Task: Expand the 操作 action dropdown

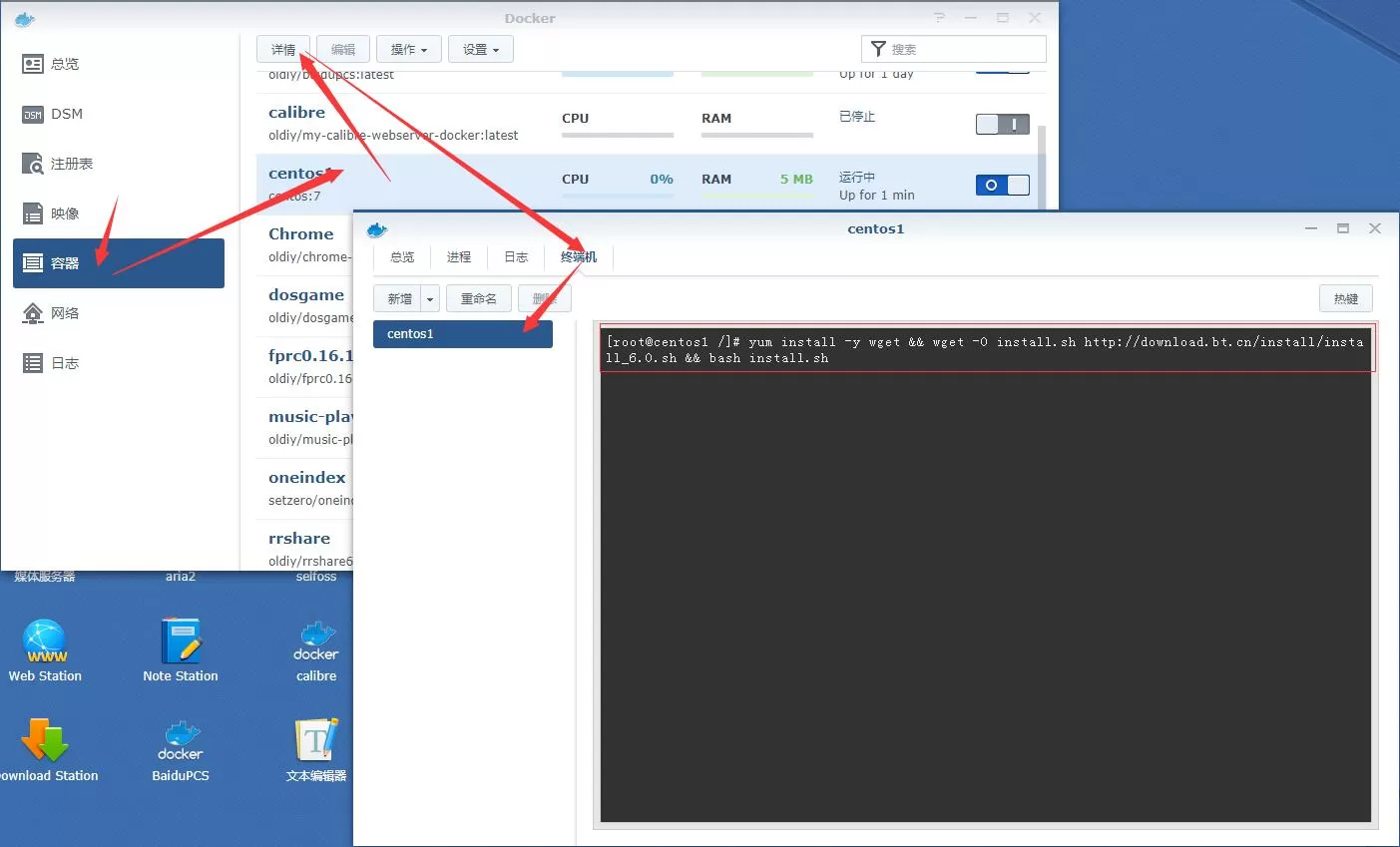Action: pyautogui.click(x=408, y=49)
